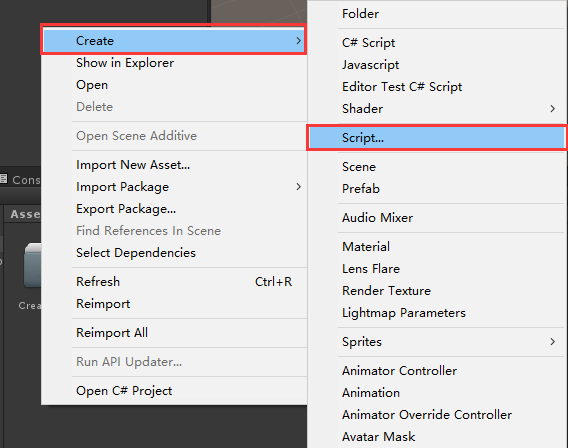This screenshot has width=568, height=448.
Task: Select Reimport All
Action: (112, 332)
